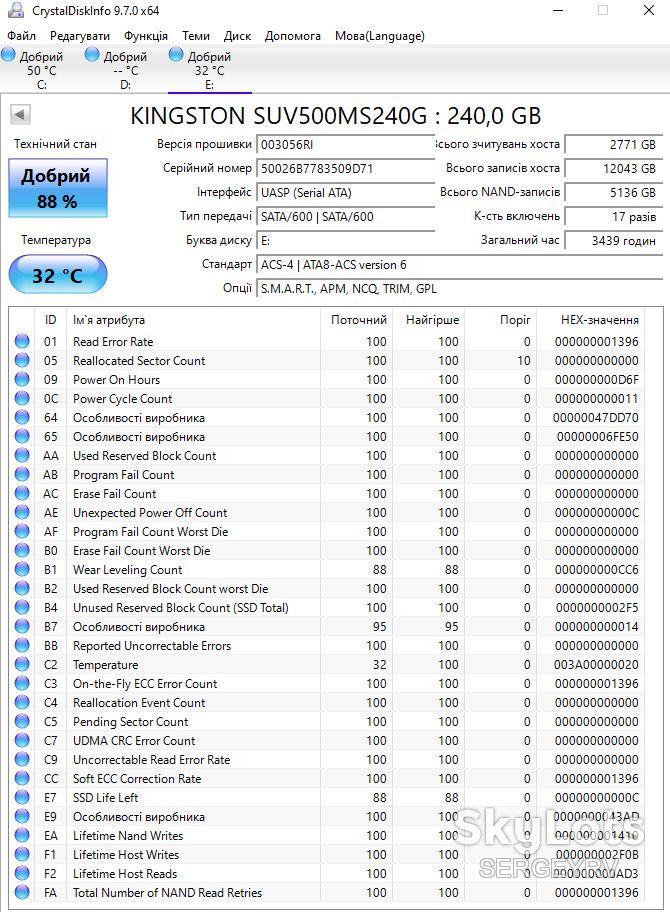Select the E: drive tab at 32 °C
The height and width of the screenshot is (912, 670).
(209, 70)
